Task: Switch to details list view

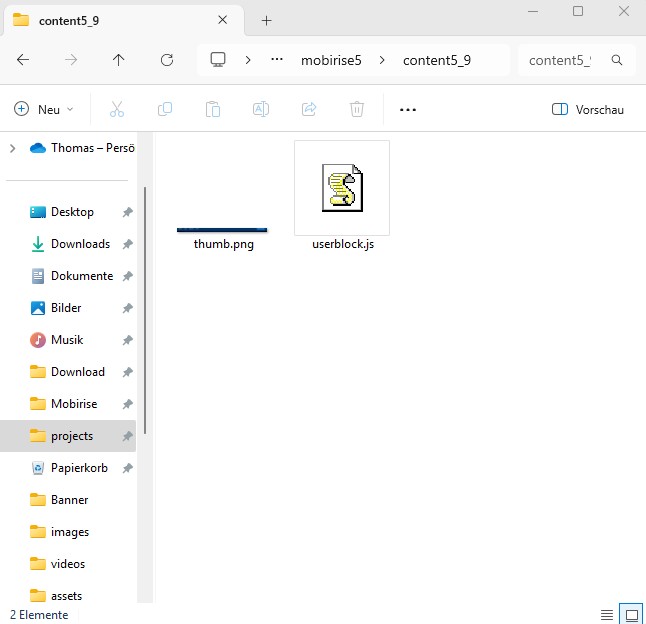Action: (x=607, y=614)
